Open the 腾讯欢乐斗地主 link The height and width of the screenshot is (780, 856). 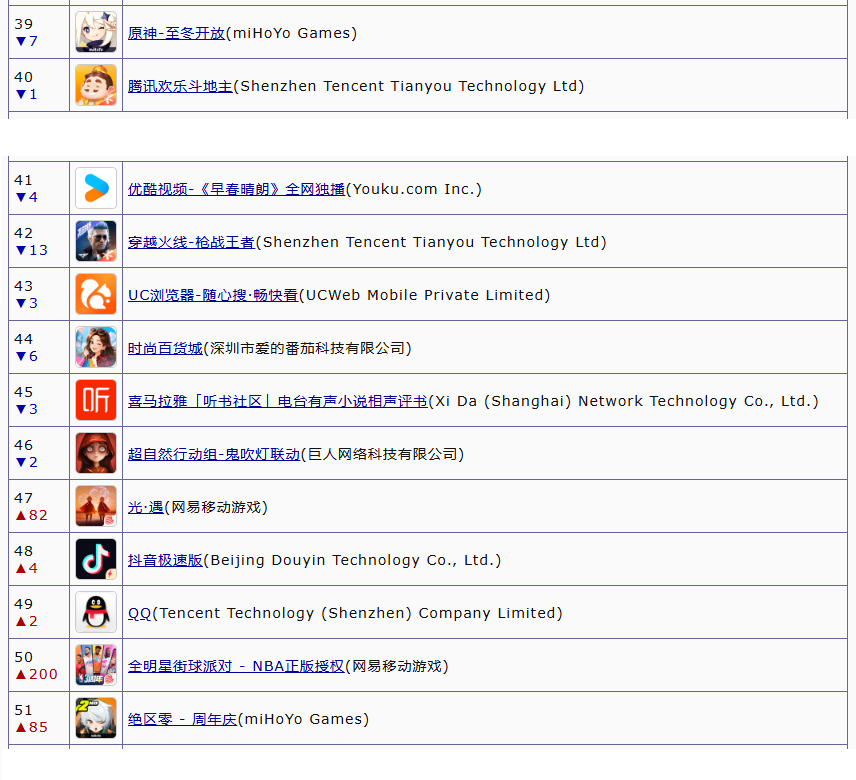[180, 86]
